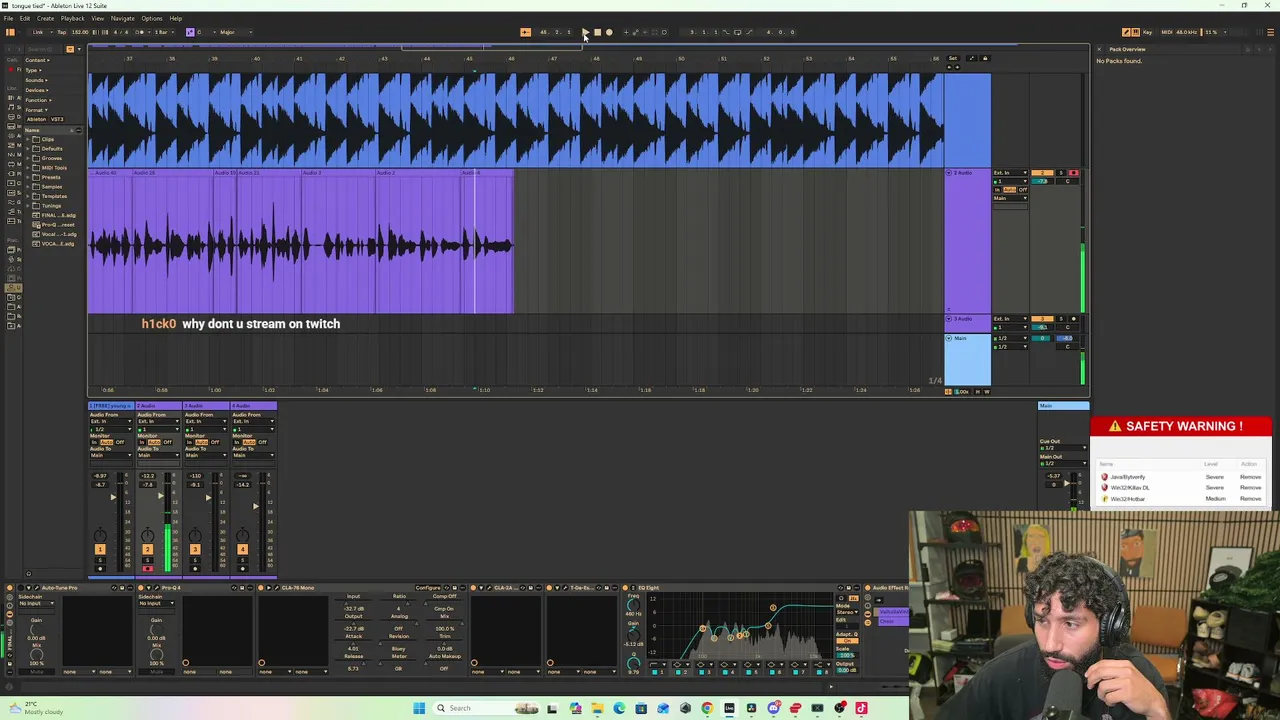
Task: Open Windows Start menu
Action: (x=419, y=708)
